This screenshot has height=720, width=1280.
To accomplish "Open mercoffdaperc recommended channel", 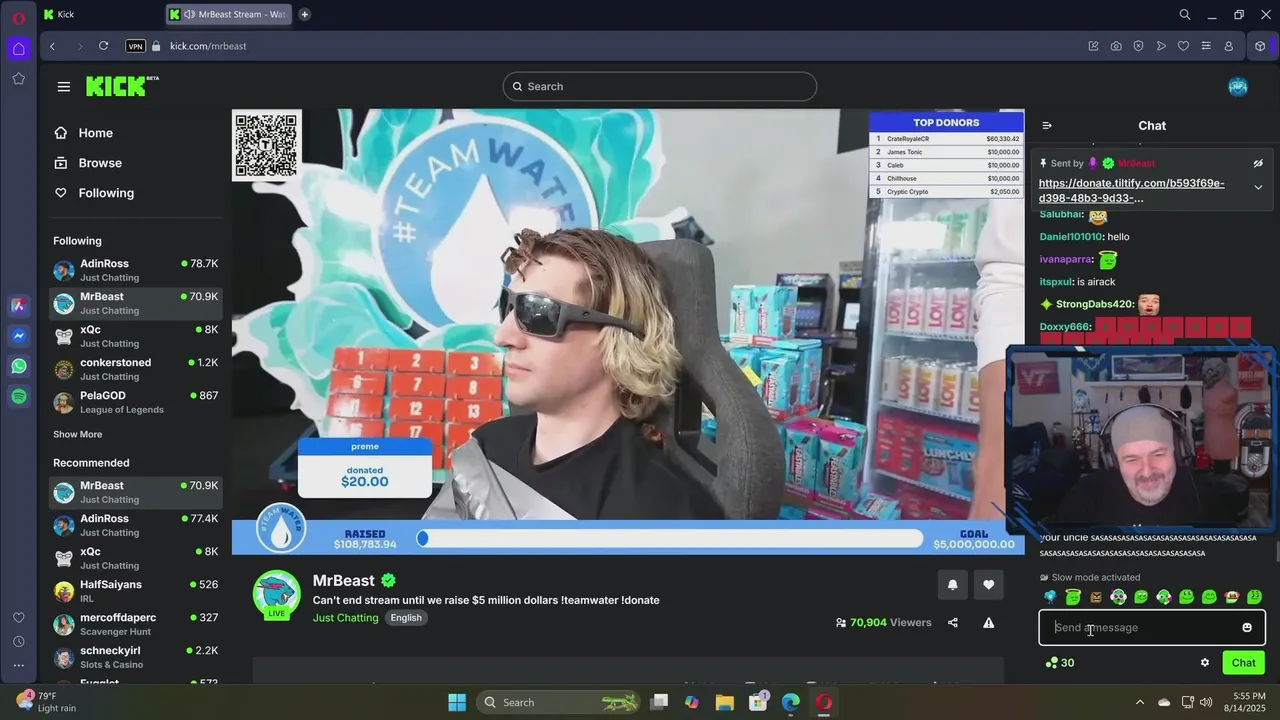I will tap(135, 624).
